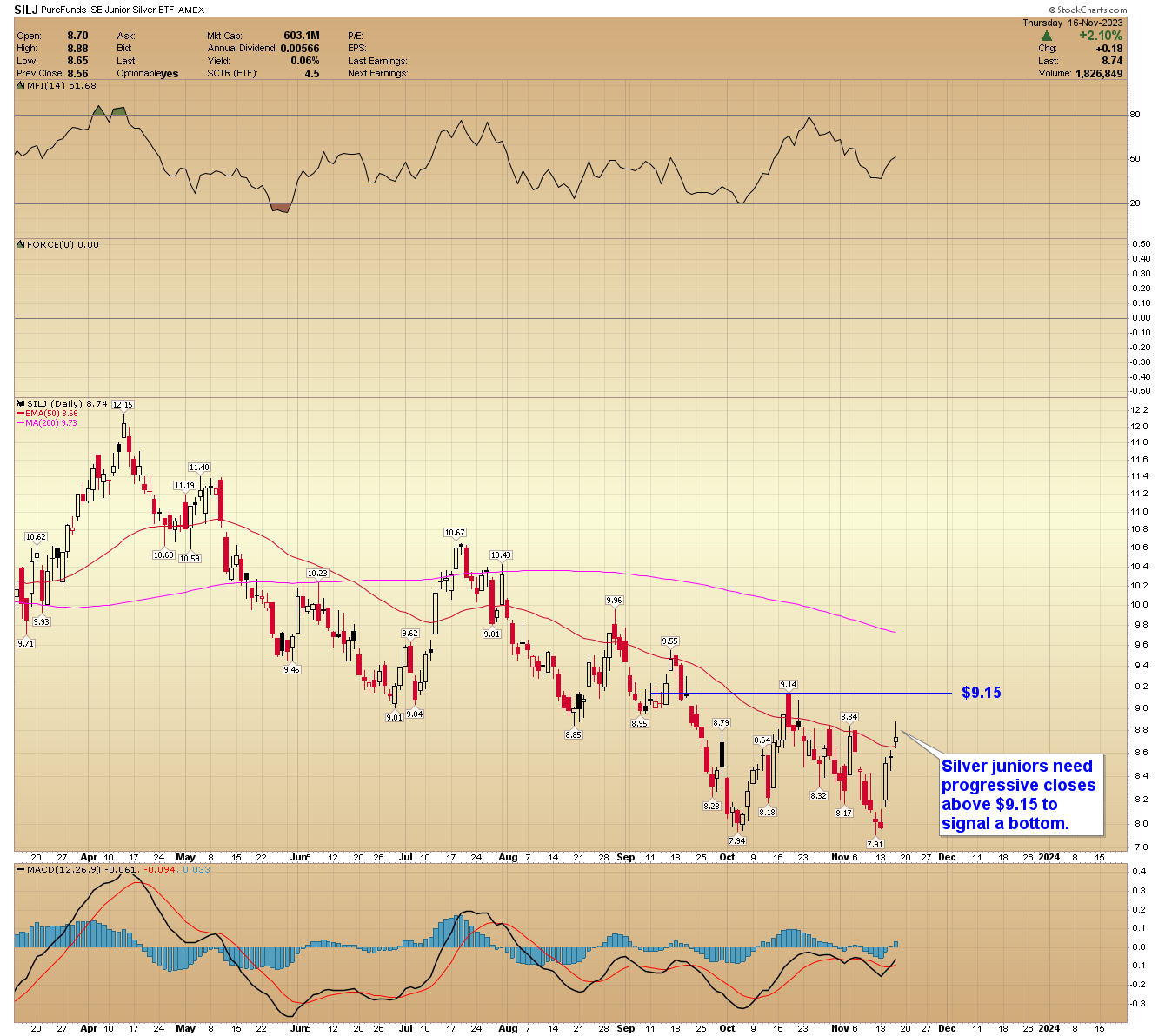Click the AMEX exchange label
This screenshot has width=1165, height=1036.
pyautogui.click(x=191, y=10)
